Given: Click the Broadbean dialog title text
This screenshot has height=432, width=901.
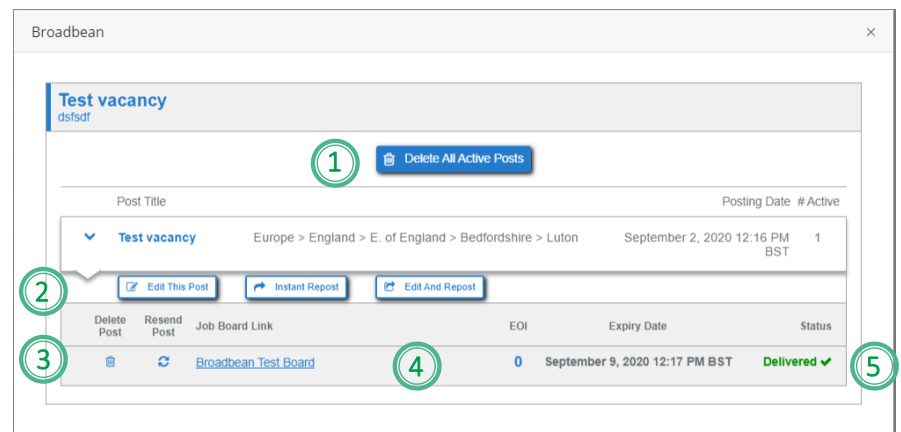Looking at the screenshot, I should coord(68,32).
